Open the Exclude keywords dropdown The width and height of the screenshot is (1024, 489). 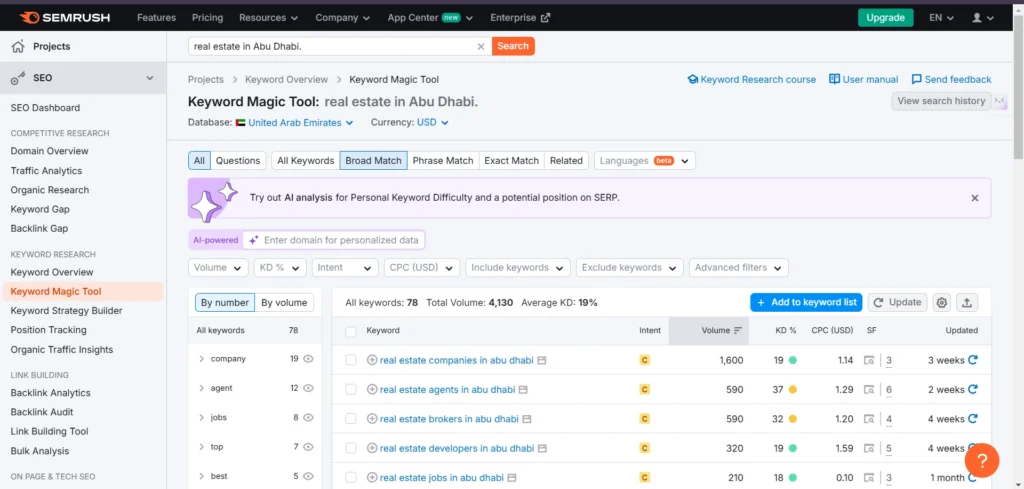[x=630, y=268]
